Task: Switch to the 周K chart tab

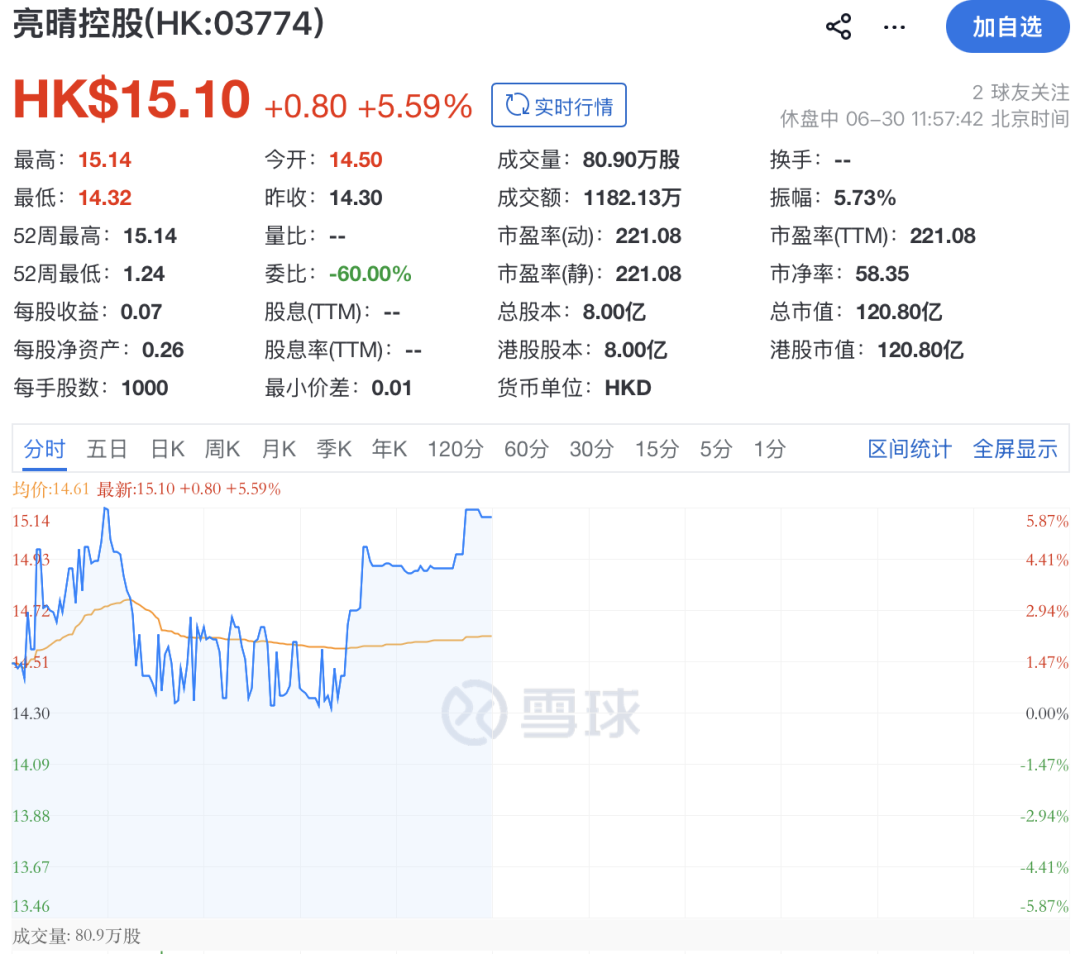Action: [222, 449]
